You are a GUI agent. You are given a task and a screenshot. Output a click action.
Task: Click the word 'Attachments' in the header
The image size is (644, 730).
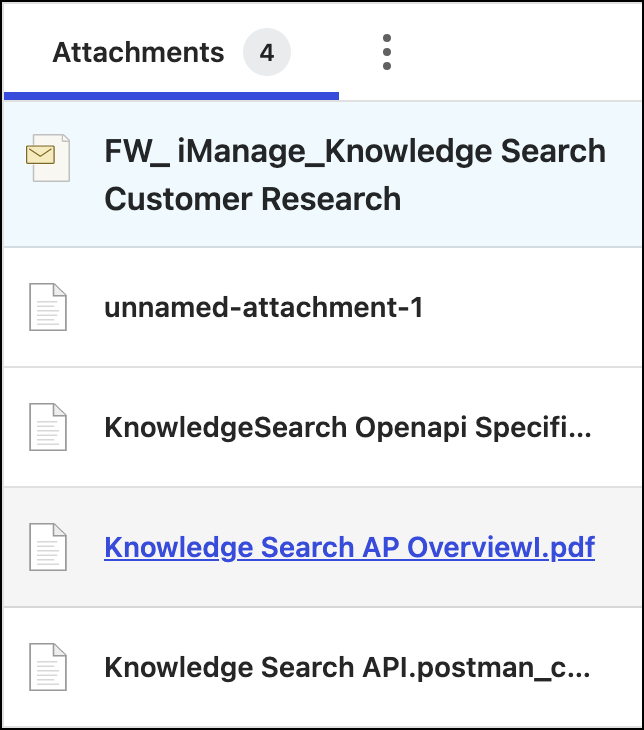pyautogui.click(x=138, y=52)
